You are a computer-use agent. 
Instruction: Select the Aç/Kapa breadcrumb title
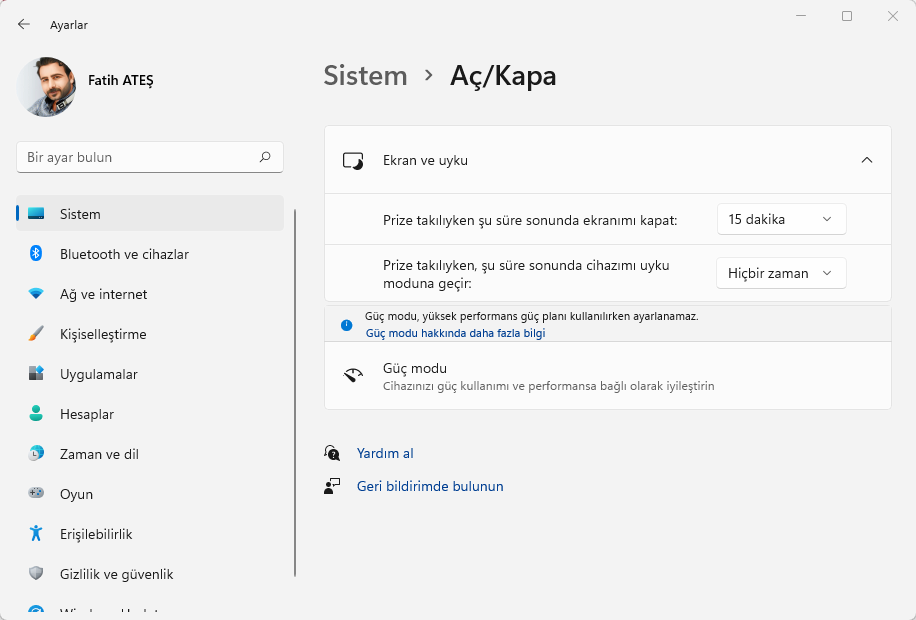click(503, 75)
